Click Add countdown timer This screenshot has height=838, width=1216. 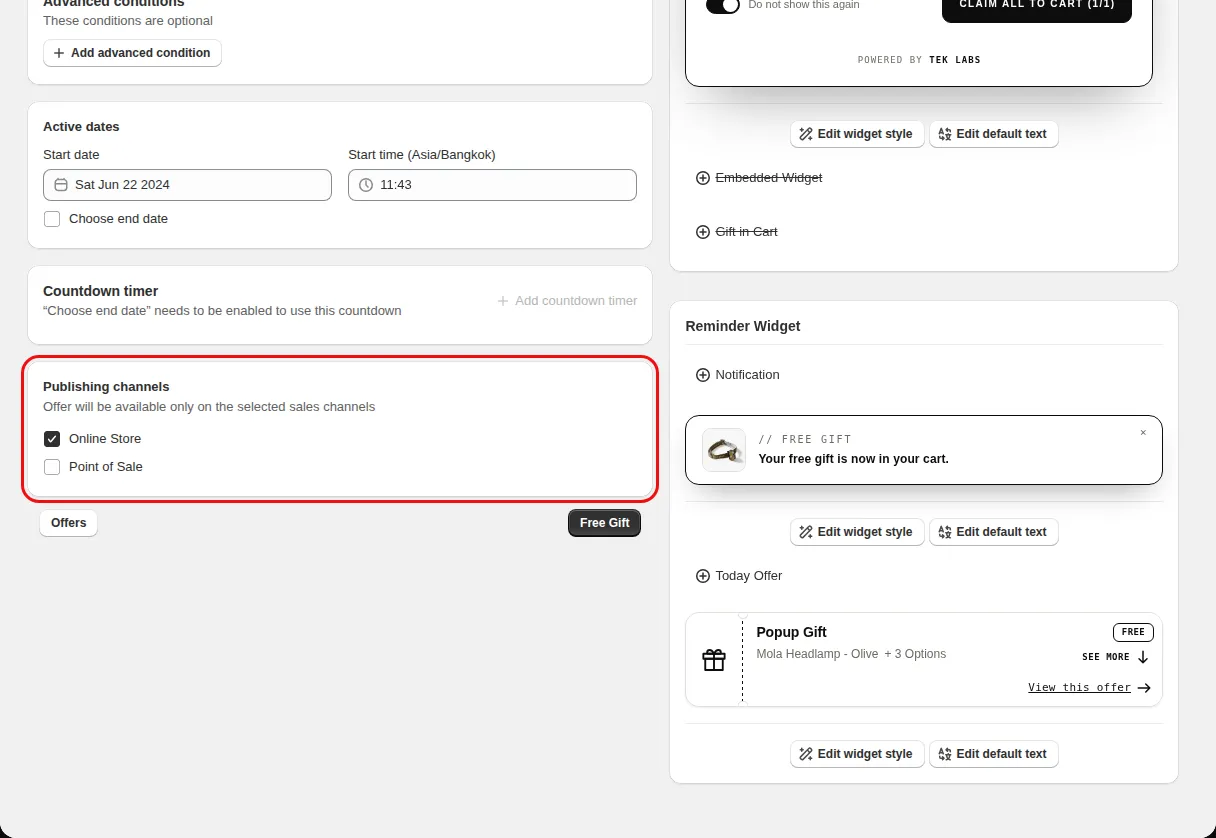pyautogui.click(x=567, y=301)
